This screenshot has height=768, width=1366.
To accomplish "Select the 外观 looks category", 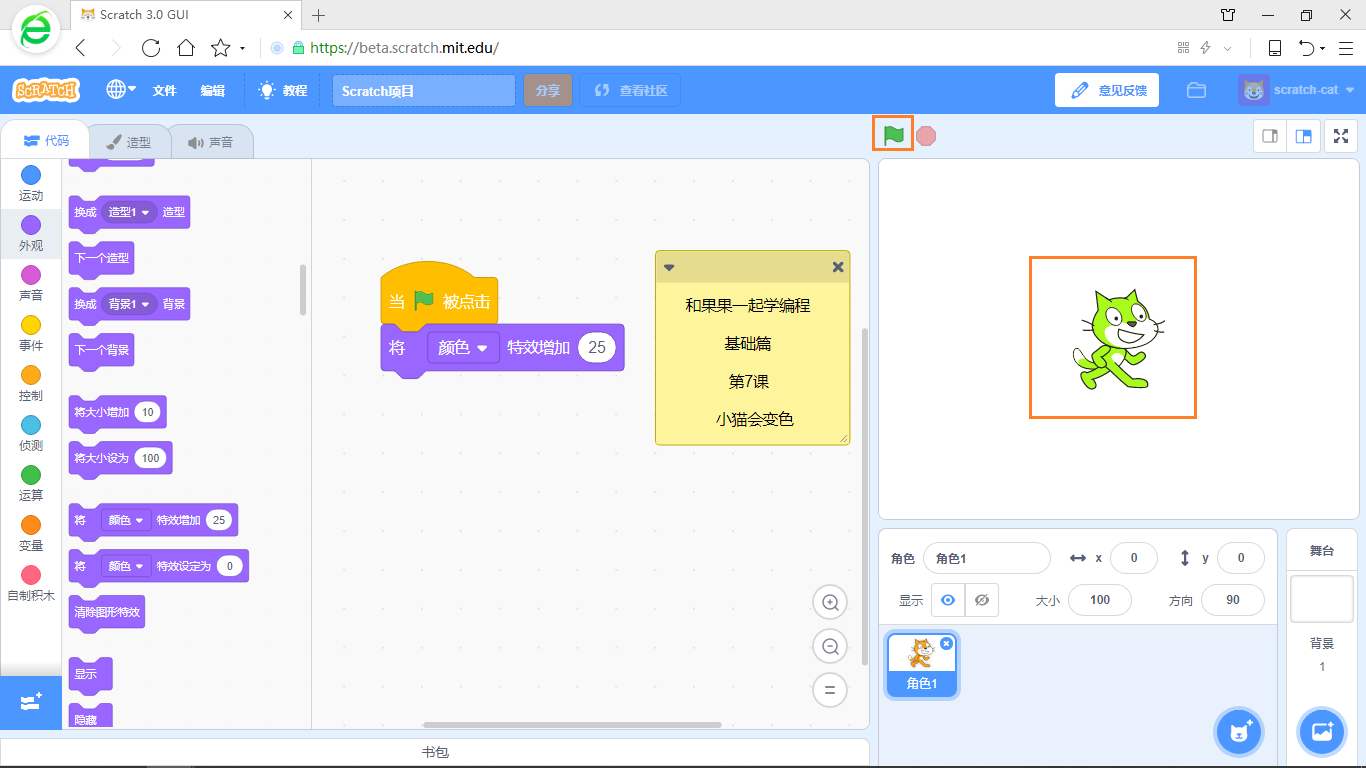I will 31,234.
